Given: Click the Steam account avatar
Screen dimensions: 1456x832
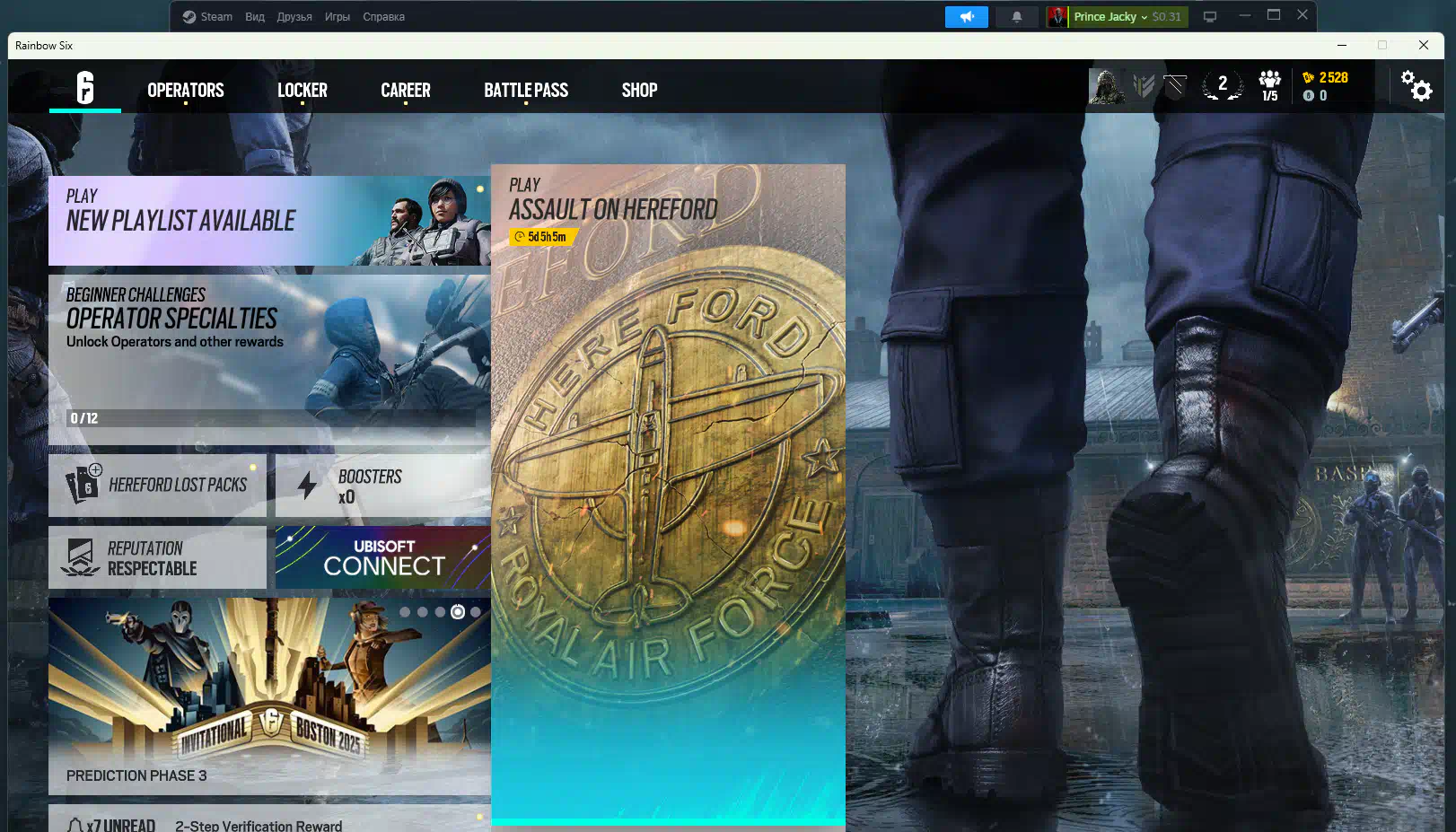Looking at the screenshot, I should (1057, 16).
